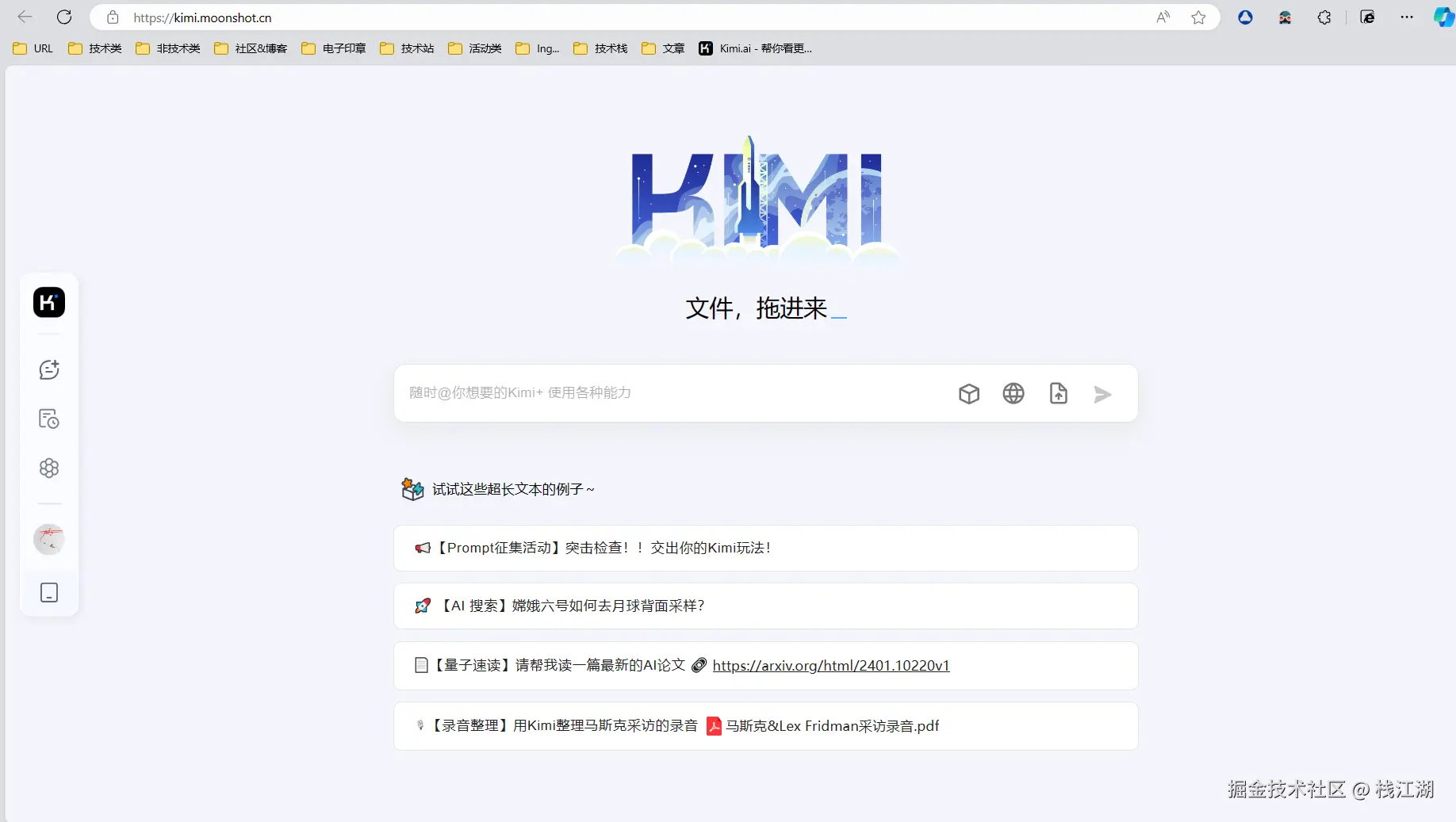Open browser settings and more menu
Image resolution: width=1456 pixels, height=822 pixels.
pos(1407,17)
